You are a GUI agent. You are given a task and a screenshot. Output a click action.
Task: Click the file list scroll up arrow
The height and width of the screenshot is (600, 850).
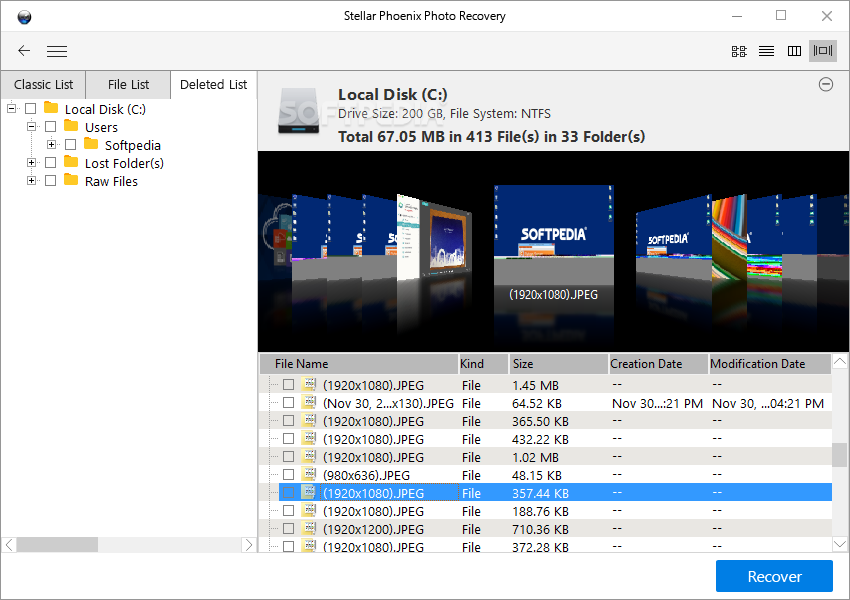(840, 362)
